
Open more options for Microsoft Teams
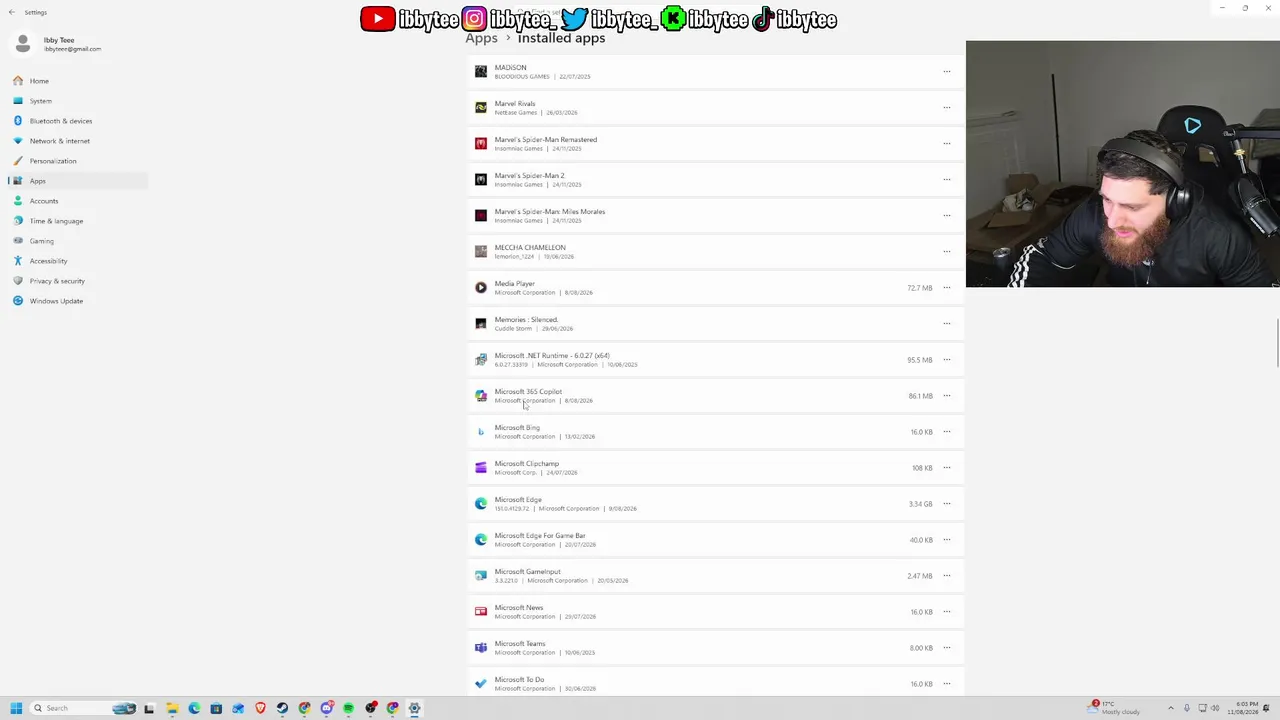(x=947, y=648)
